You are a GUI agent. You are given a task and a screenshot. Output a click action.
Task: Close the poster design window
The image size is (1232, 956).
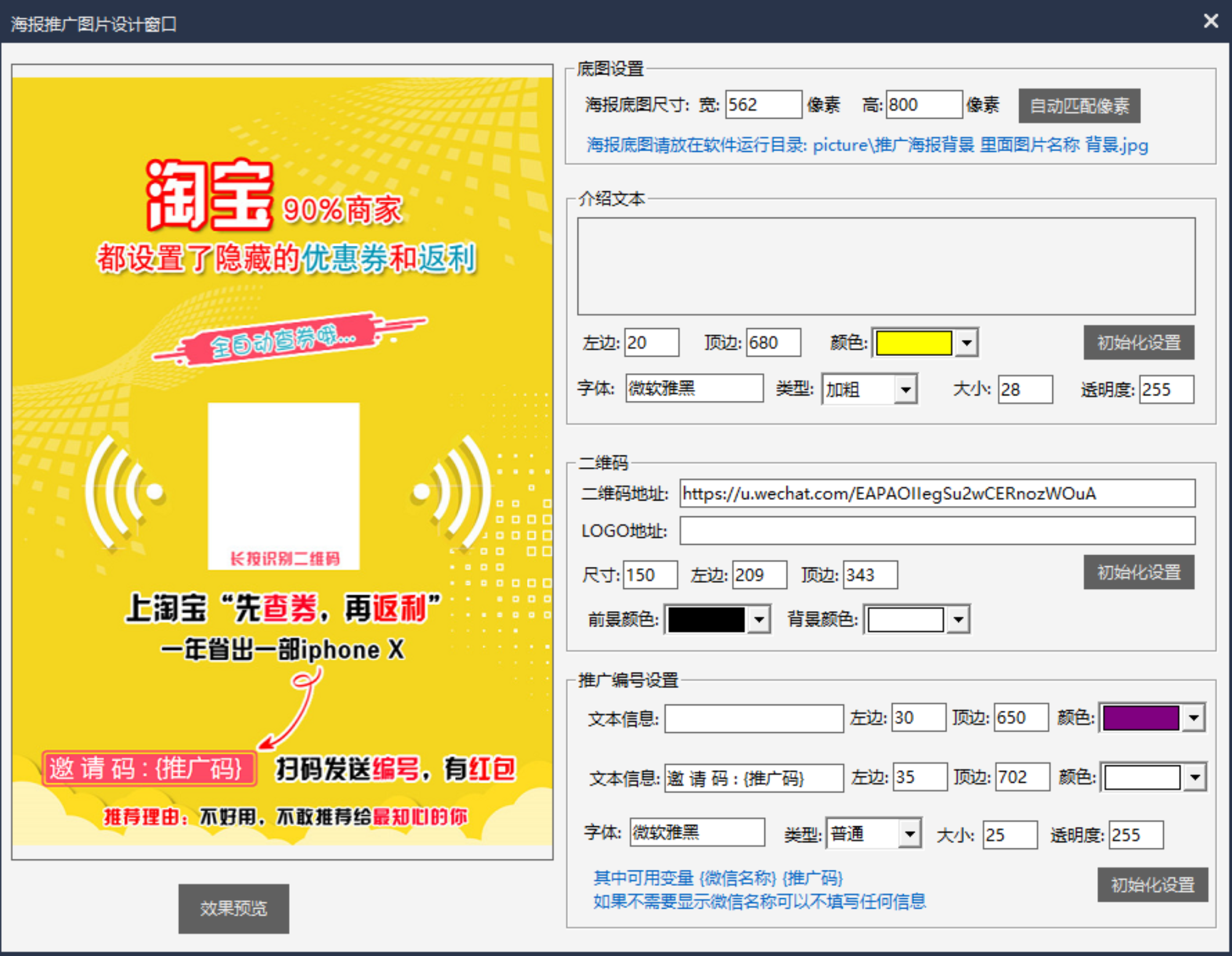tap(1210, 22)
